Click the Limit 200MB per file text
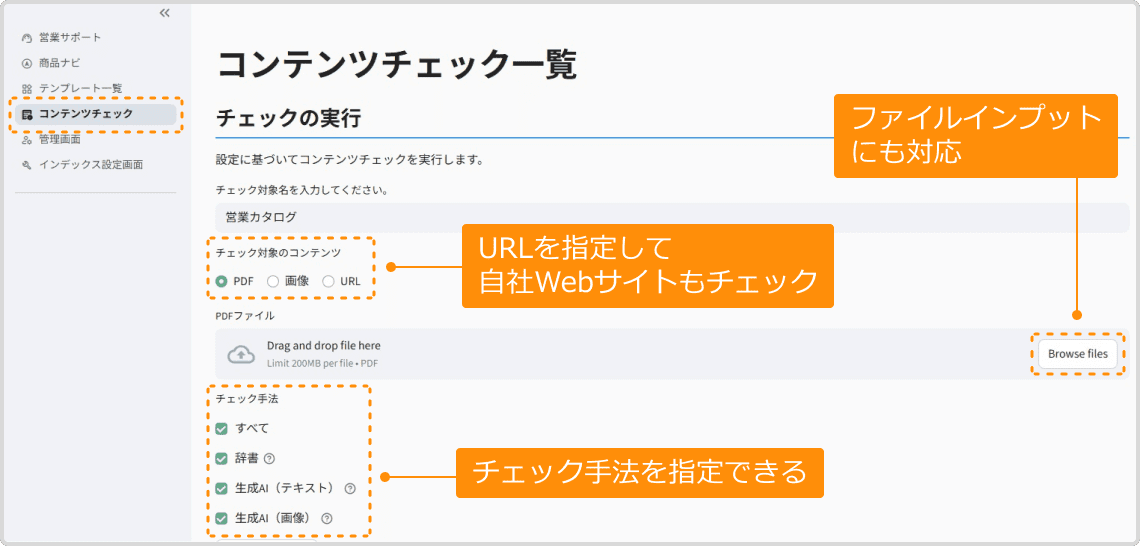Screen dimensions: 1140x546 point(324,363)
